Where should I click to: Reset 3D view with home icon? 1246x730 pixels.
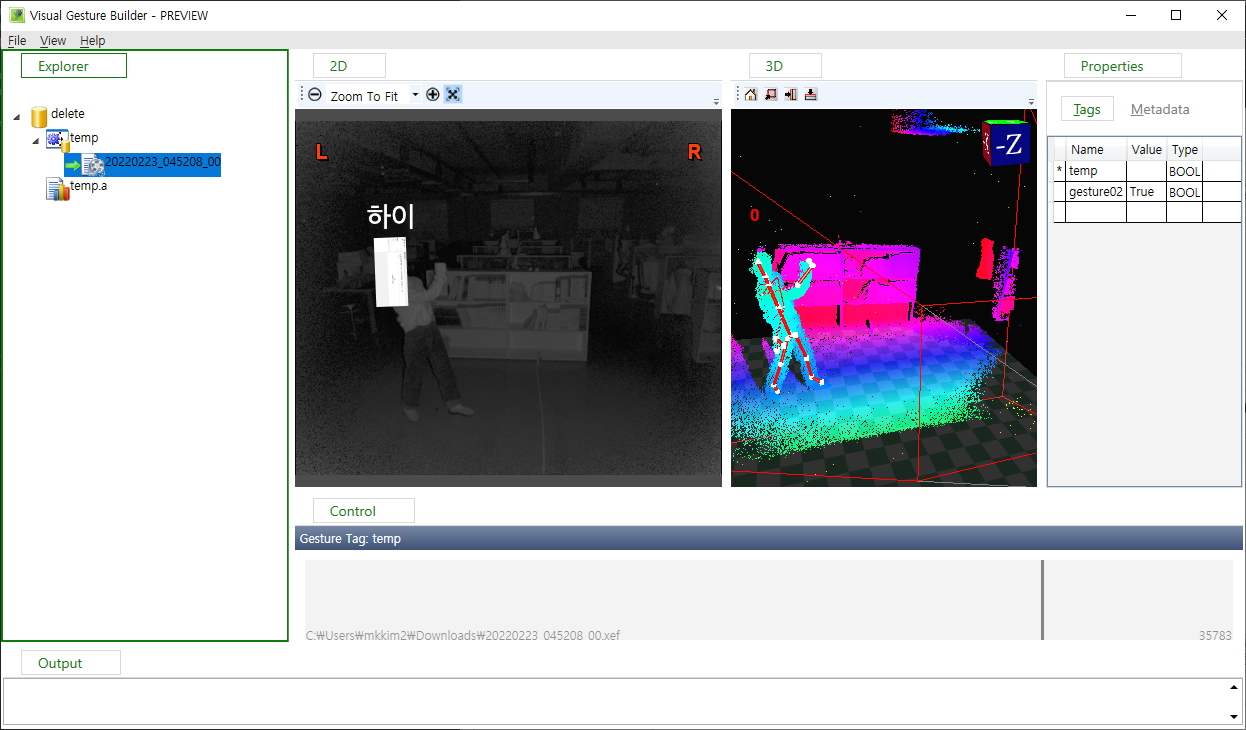click(x=751, y=94)
